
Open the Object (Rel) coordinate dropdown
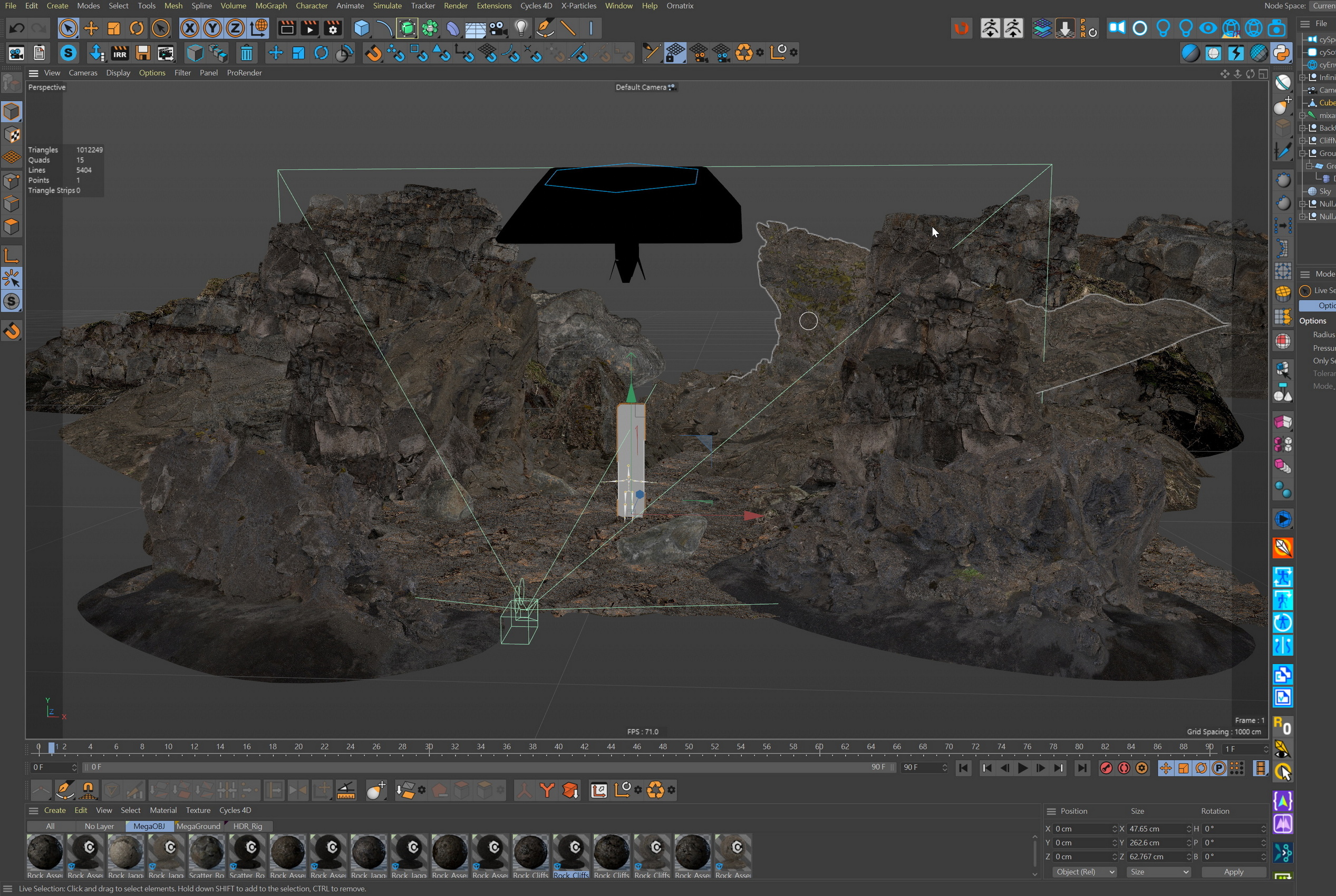click(1084, 871)
